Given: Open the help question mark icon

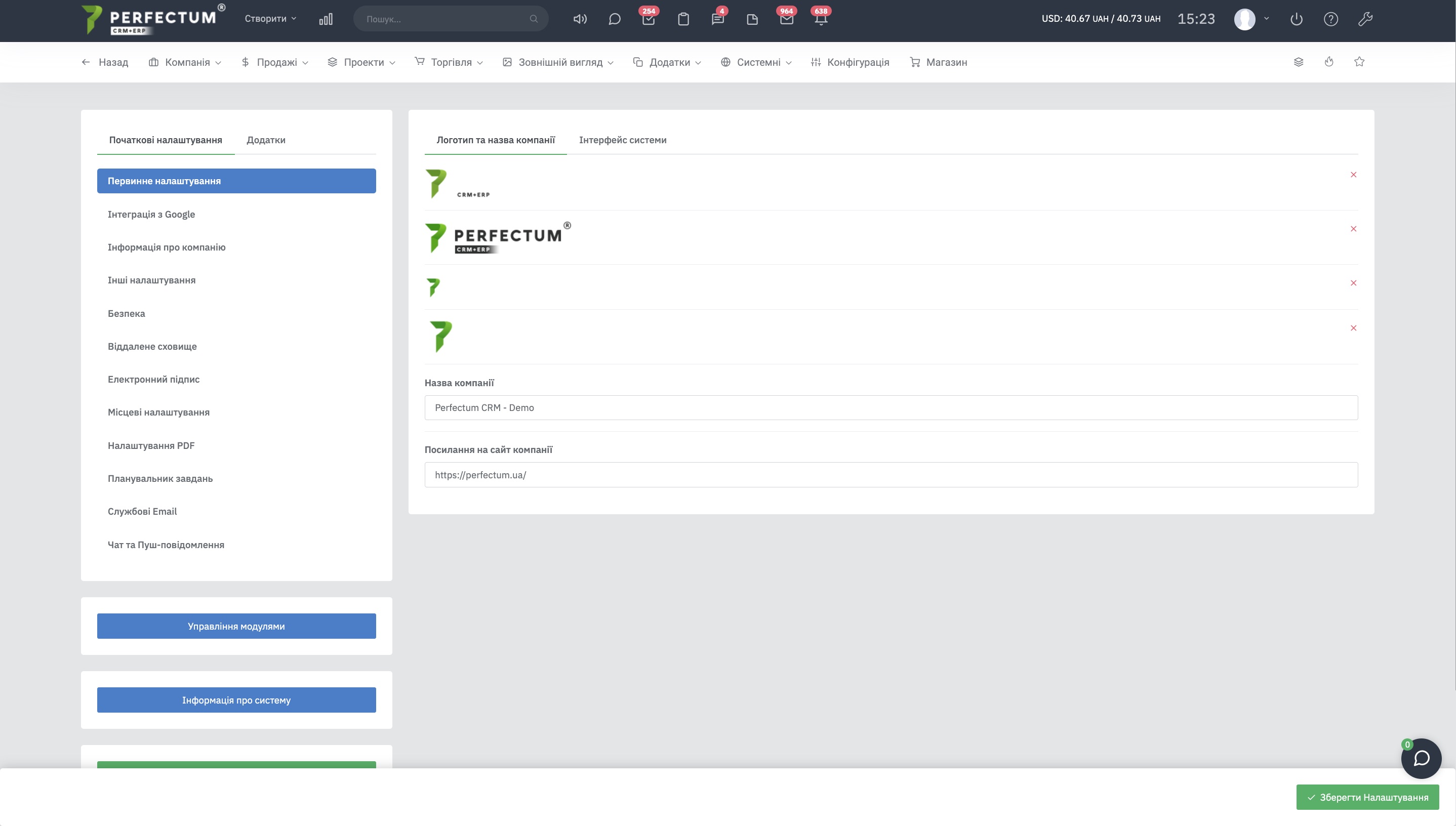Looking at the screenshot, I should click(1330, 19).
